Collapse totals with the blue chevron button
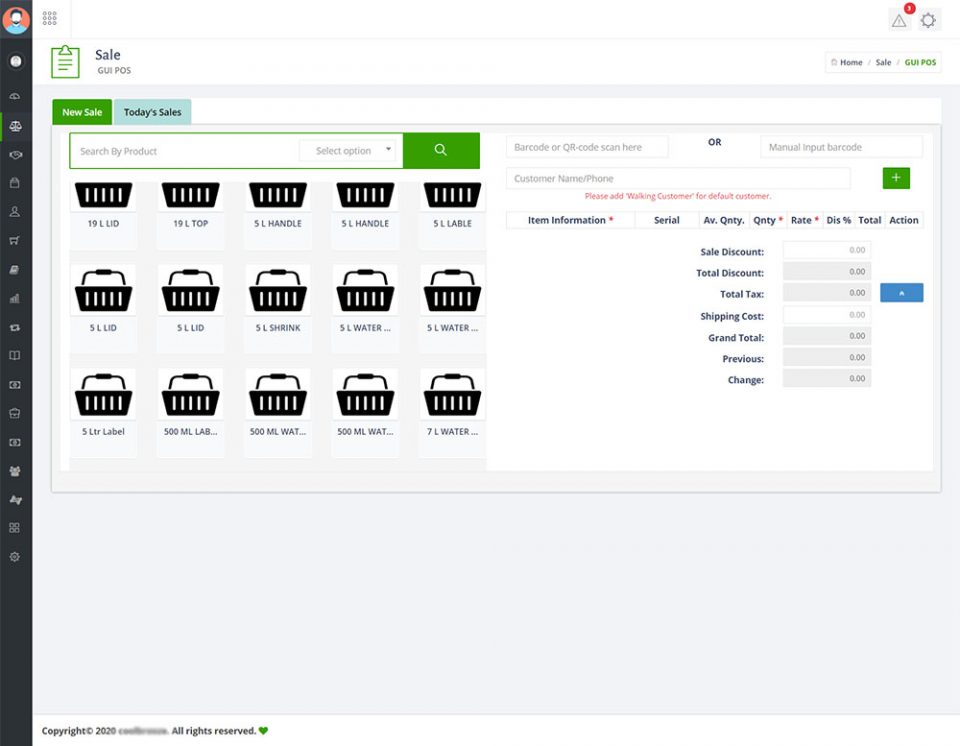960x746 pixels. 901,293
